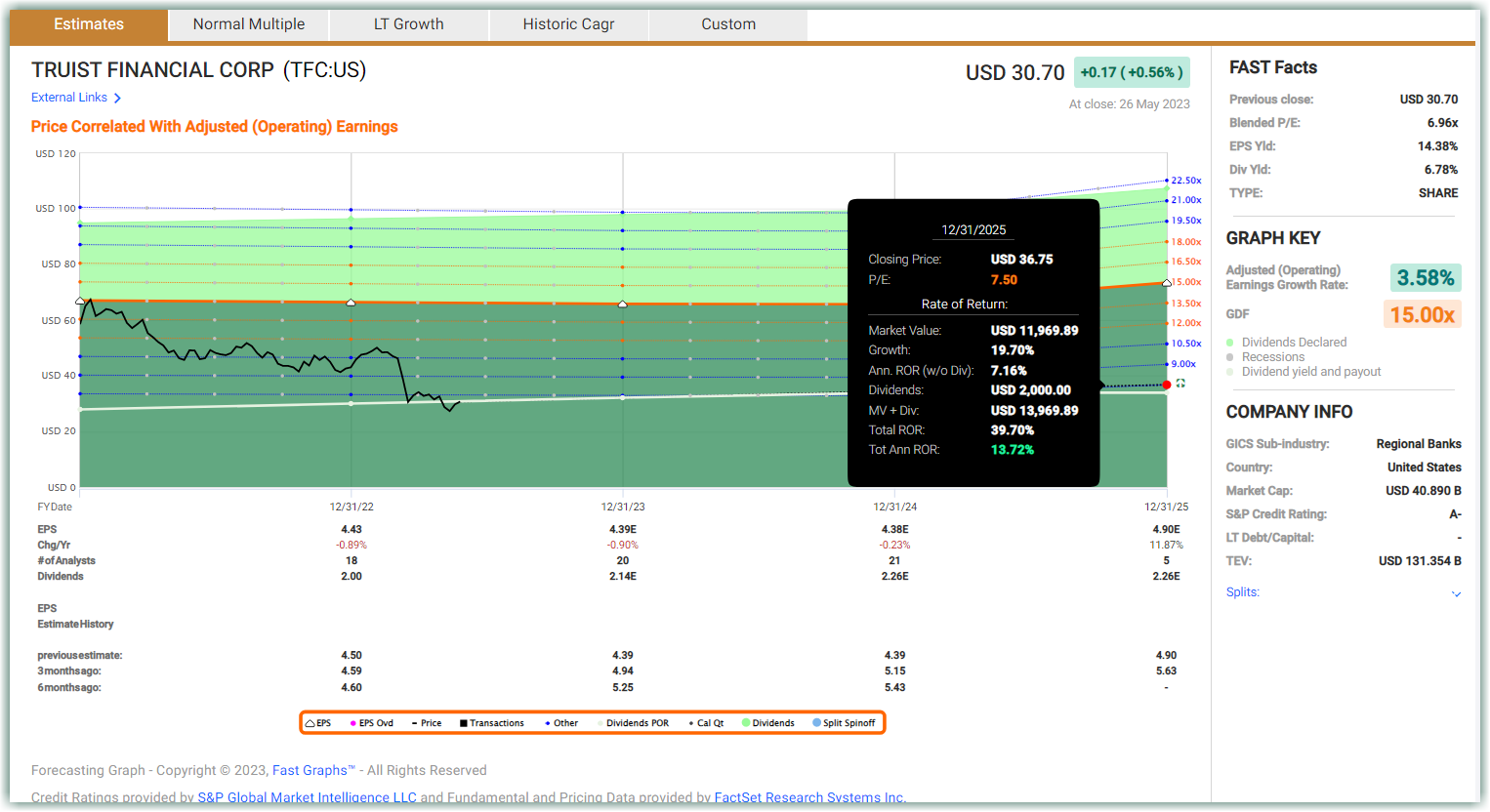Open the Historic Cagr tab
The height and width of the screenshot is (812, 1490).
(568, 24)
